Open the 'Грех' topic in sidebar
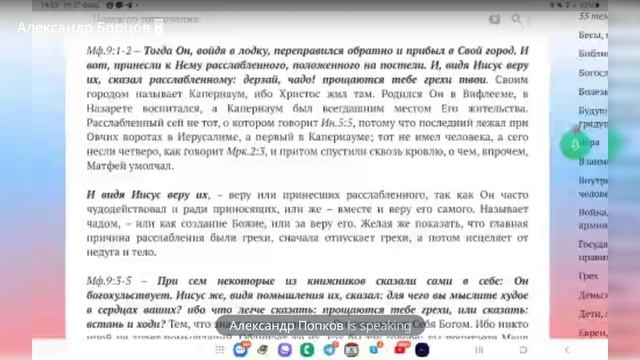This screenshot has width=640, height=360. click(x=588, y=276)
